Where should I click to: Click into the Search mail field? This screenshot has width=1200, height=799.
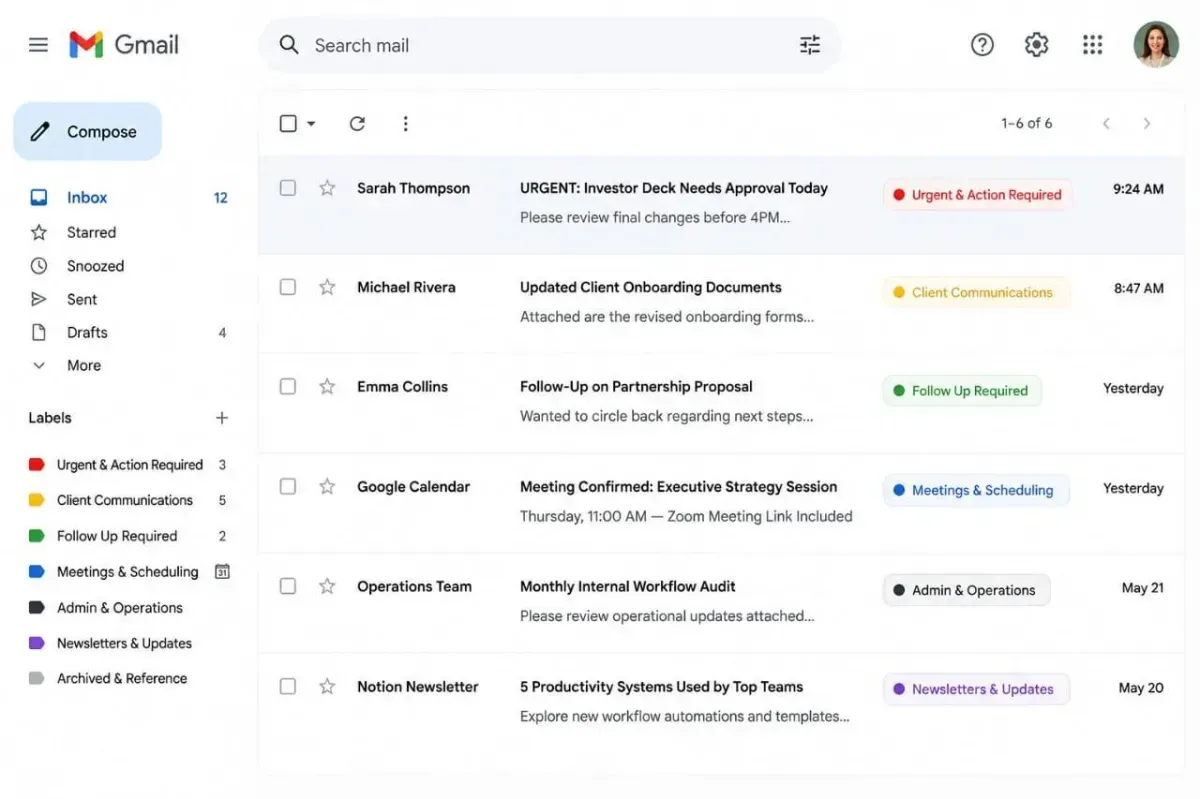click(x=550, y=45)
